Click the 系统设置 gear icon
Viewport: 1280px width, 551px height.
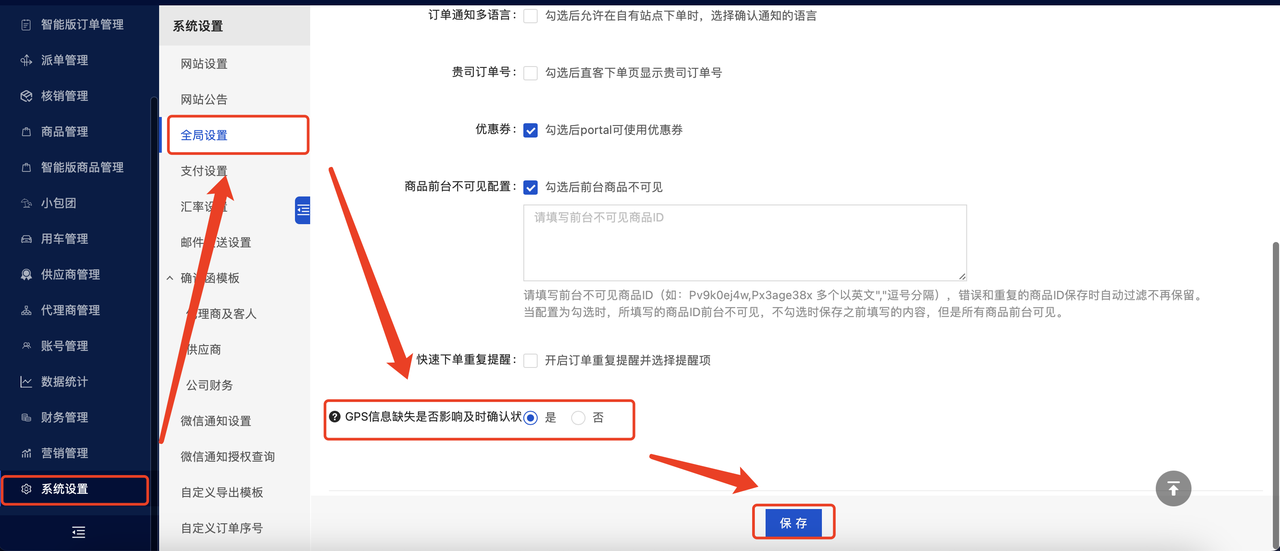click(x=27, y=489)
